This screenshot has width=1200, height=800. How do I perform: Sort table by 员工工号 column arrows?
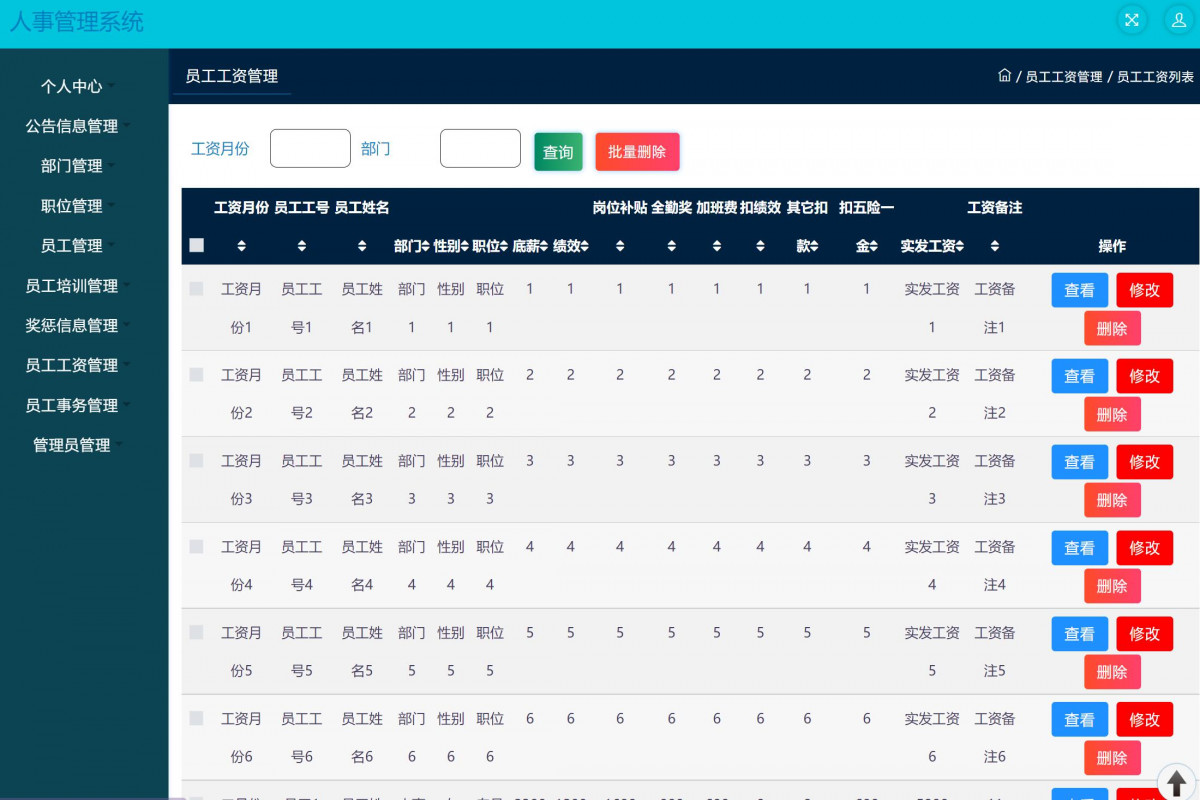coord(302,246)
